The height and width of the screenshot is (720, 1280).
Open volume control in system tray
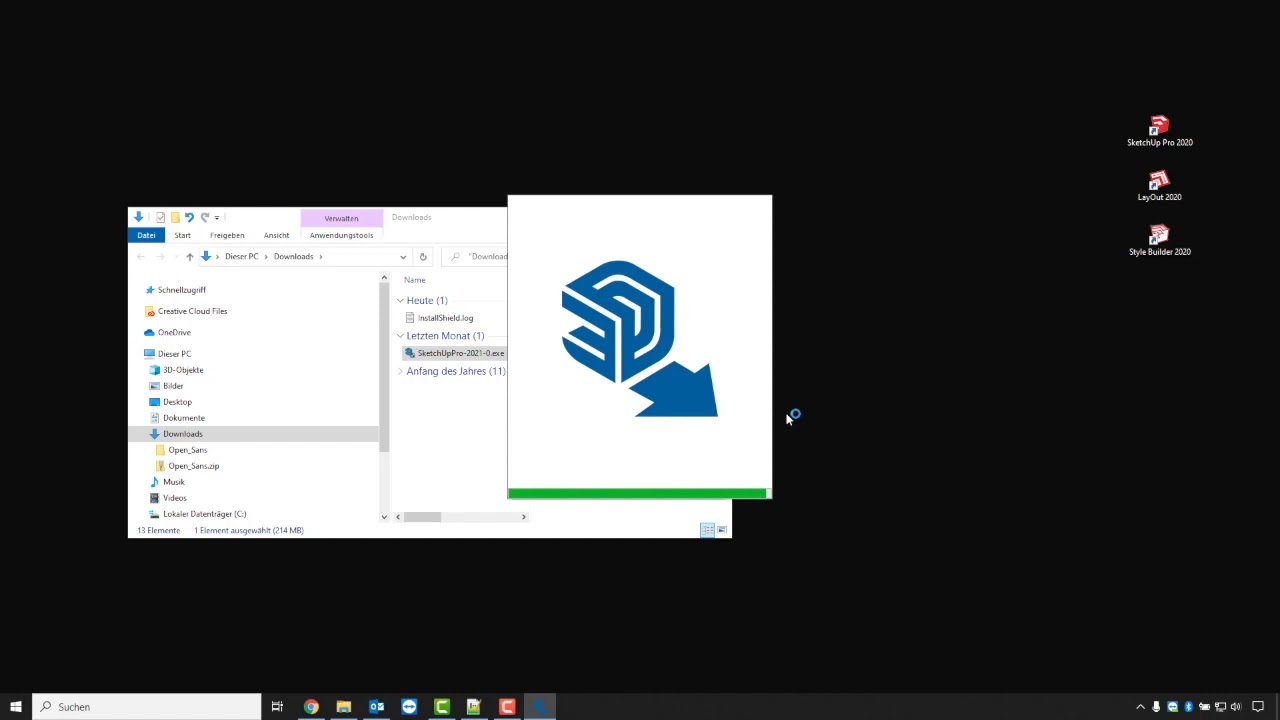[1236, 707]
